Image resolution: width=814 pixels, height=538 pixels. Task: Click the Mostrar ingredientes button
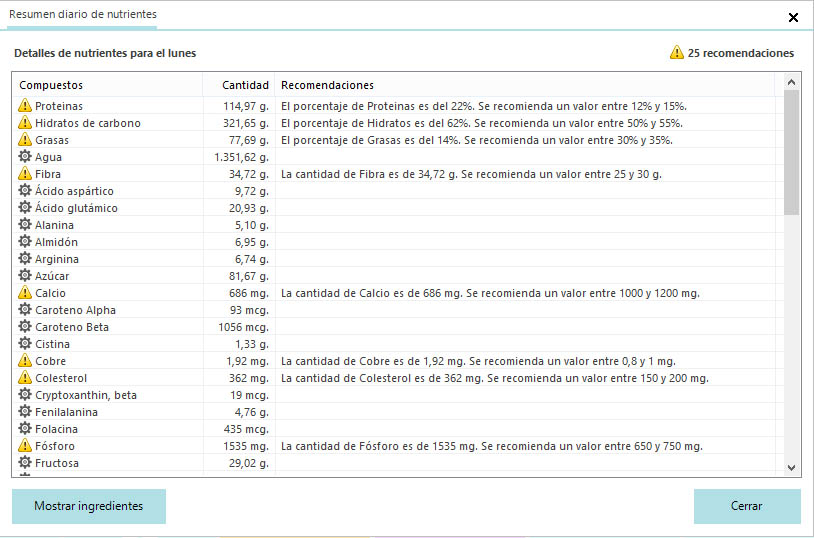click(x=89, y=506)
